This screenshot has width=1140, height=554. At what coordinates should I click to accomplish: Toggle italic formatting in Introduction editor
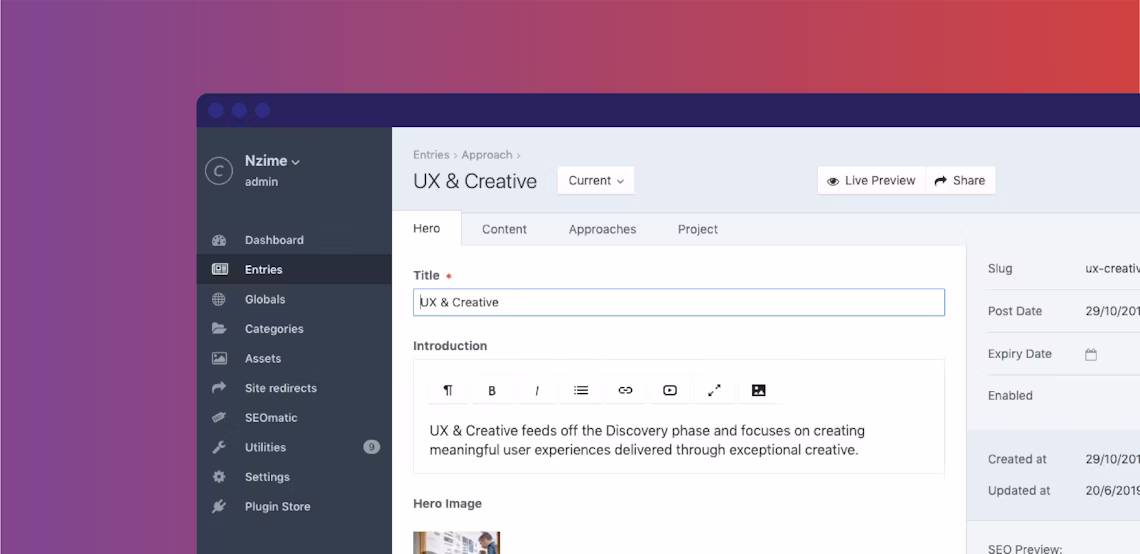coord(537,390)
